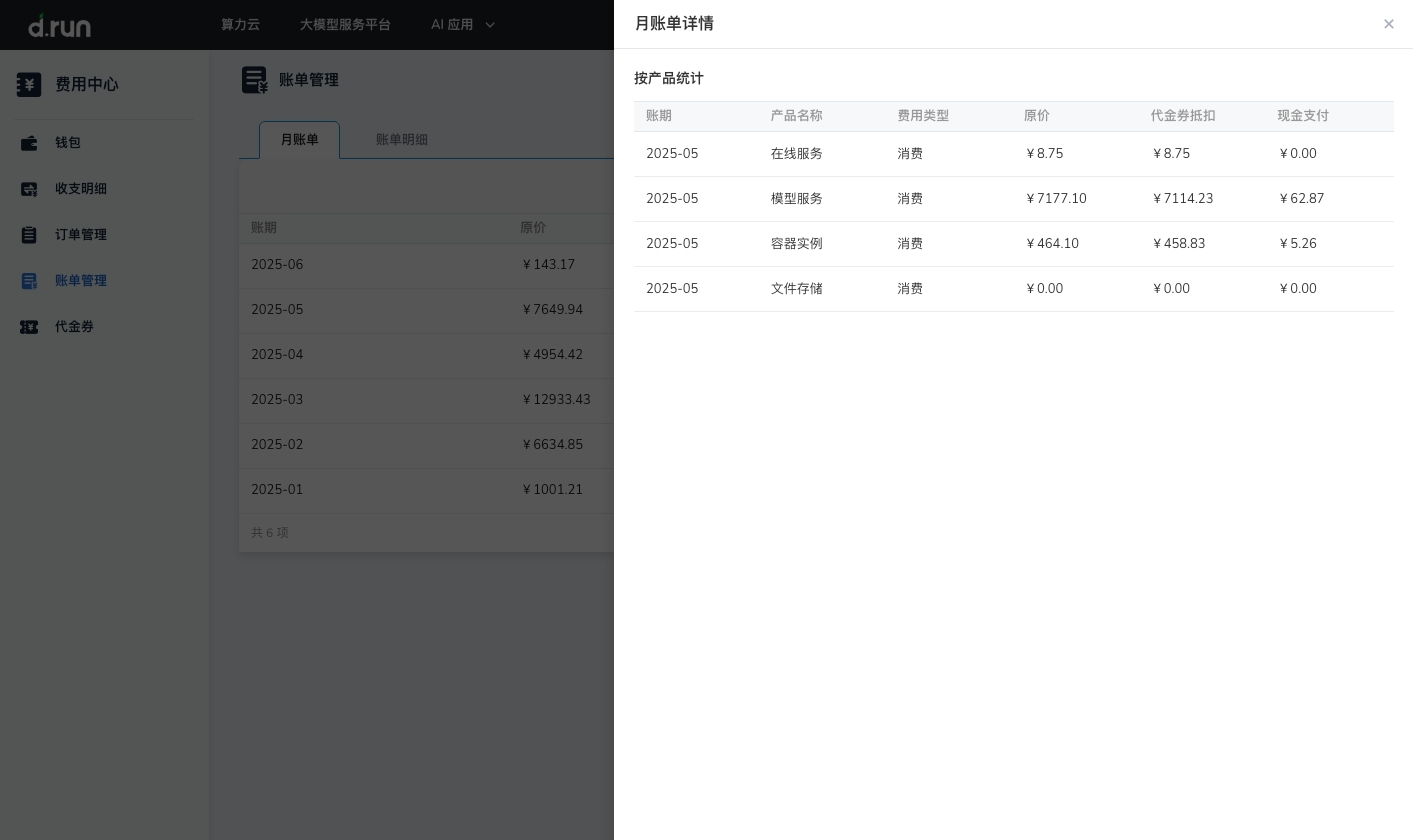Click the 代金券 coupon icon
Screen dimensions: 1413x840
[x=29, y=327]
